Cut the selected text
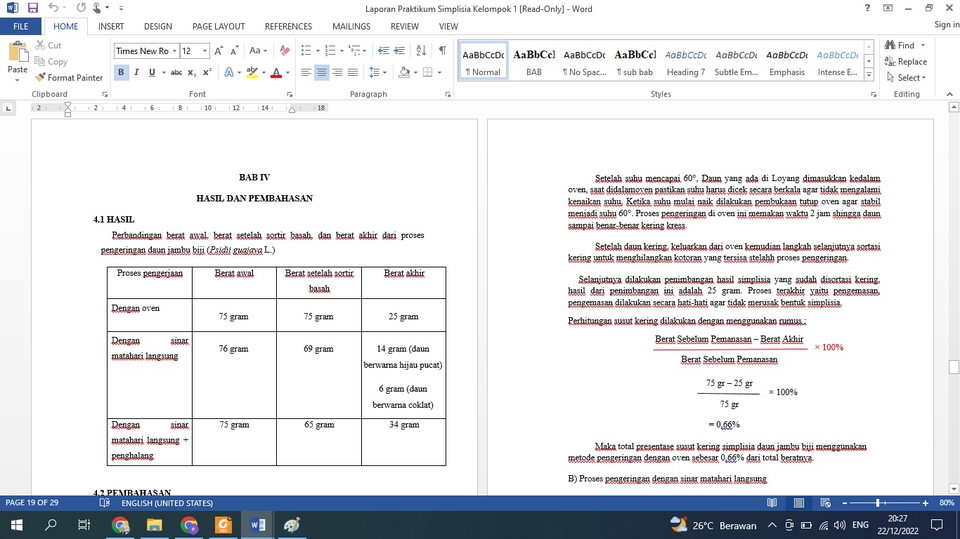The height and width of the screenshot is (539, 960). tap(48, 45)
